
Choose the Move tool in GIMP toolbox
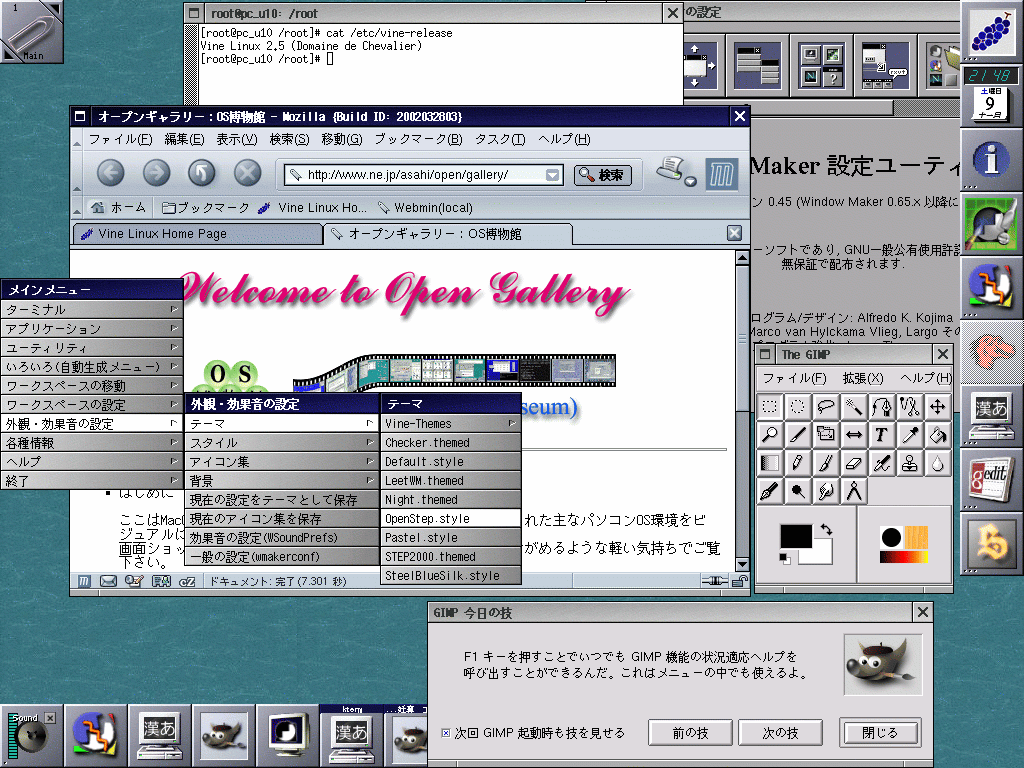point(938,407)
